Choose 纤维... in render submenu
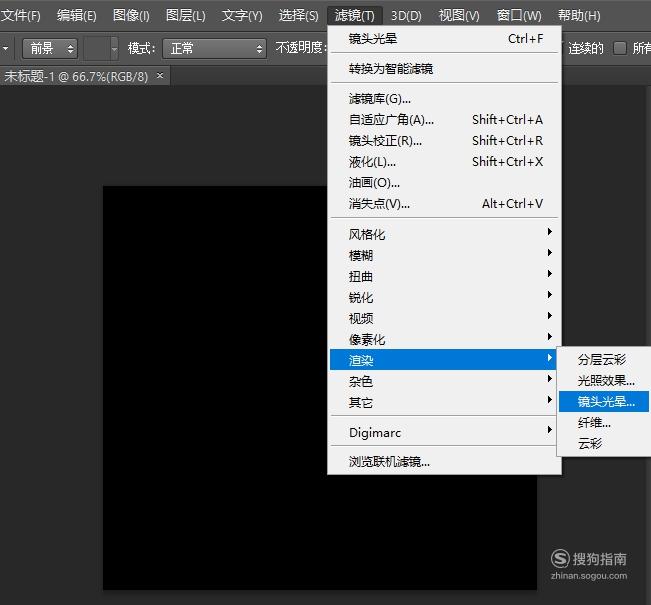Image resolution: width=651 pixels, height=605 pixels. [x=604, y=423]
